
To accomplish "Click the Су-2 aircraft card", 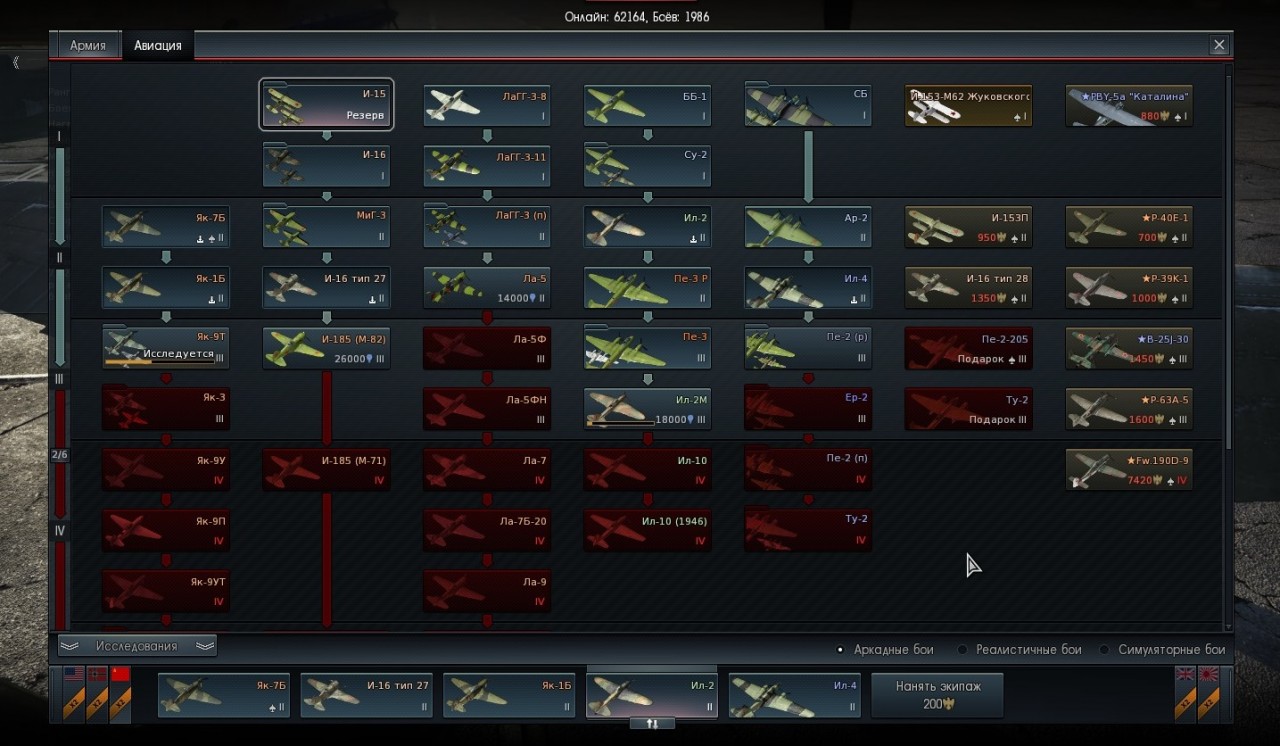I will point(647,166).
